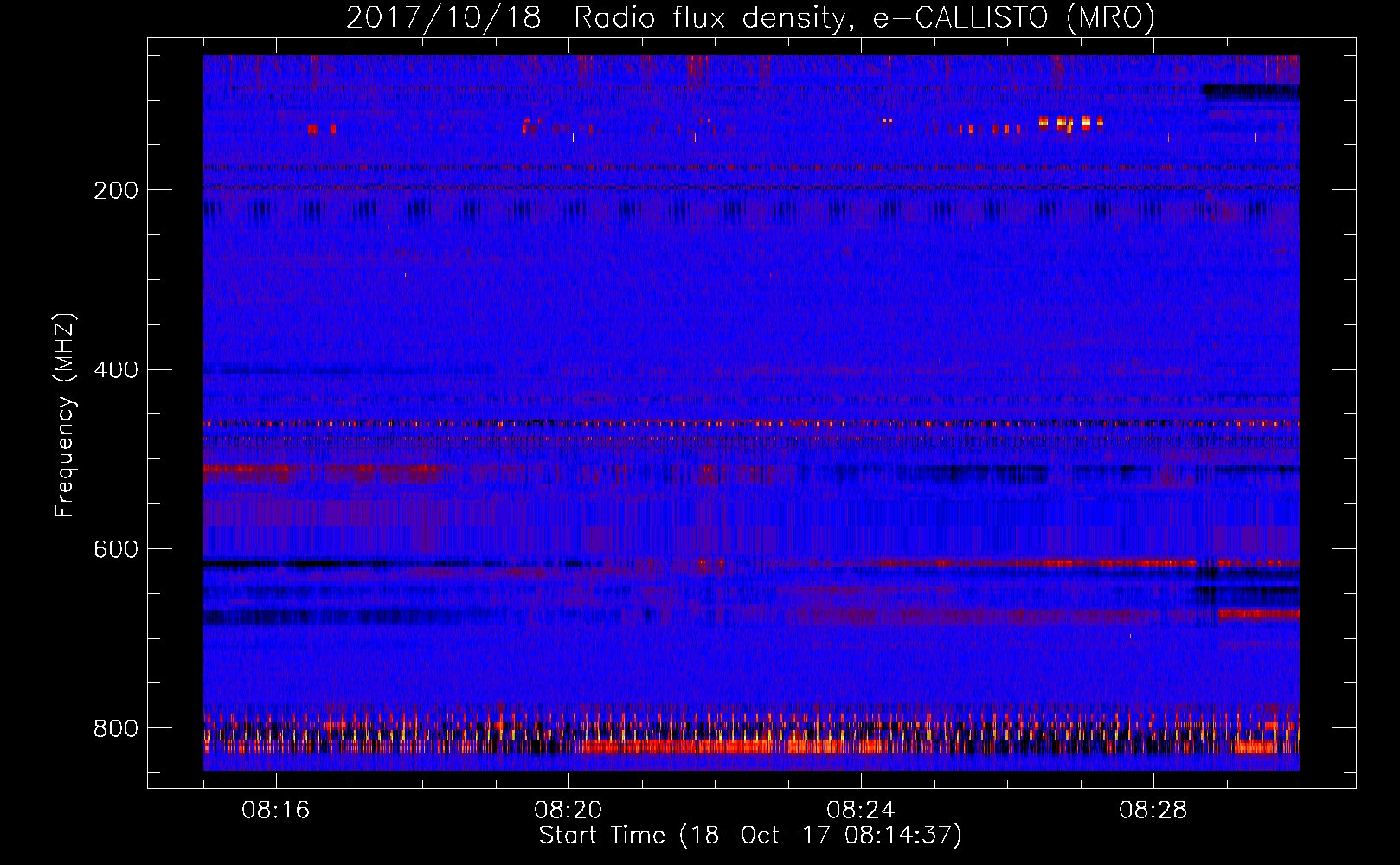Click the 800 frequency tick label
The image size is (1400, 865).
[x=116, y=728]
